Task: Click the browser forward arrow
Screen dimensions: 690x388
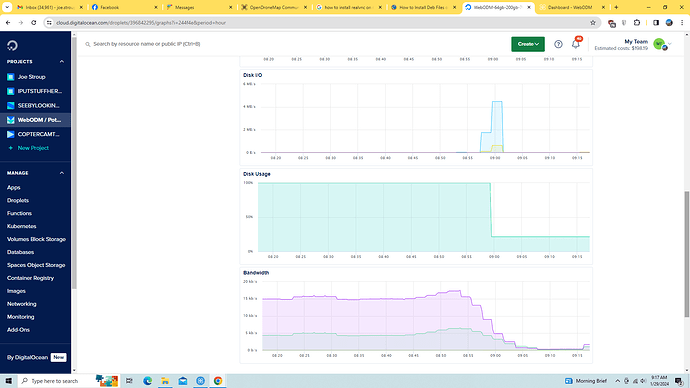Action: (21, 23)
